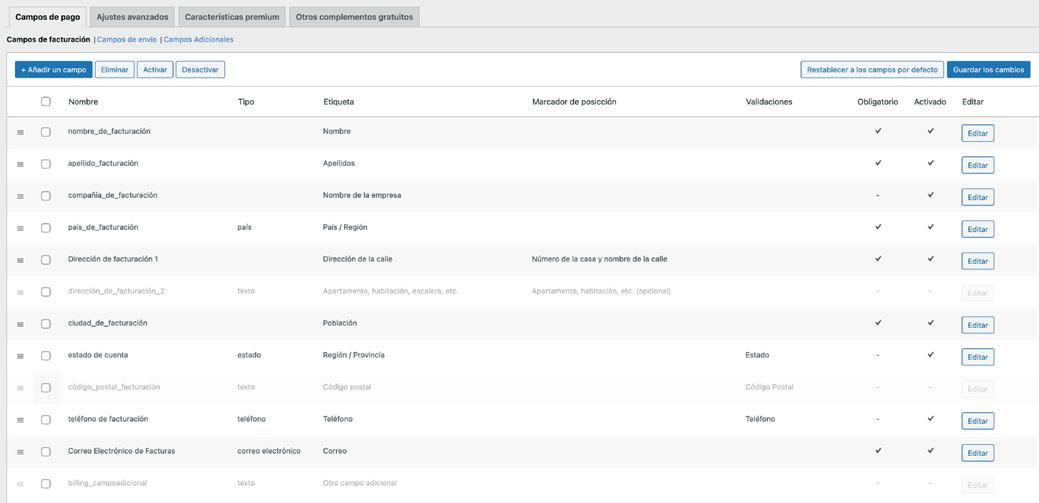Select checkbox for país_de_facturación
The height and width of the screenshot is (503, 1039).
(46, 228)
